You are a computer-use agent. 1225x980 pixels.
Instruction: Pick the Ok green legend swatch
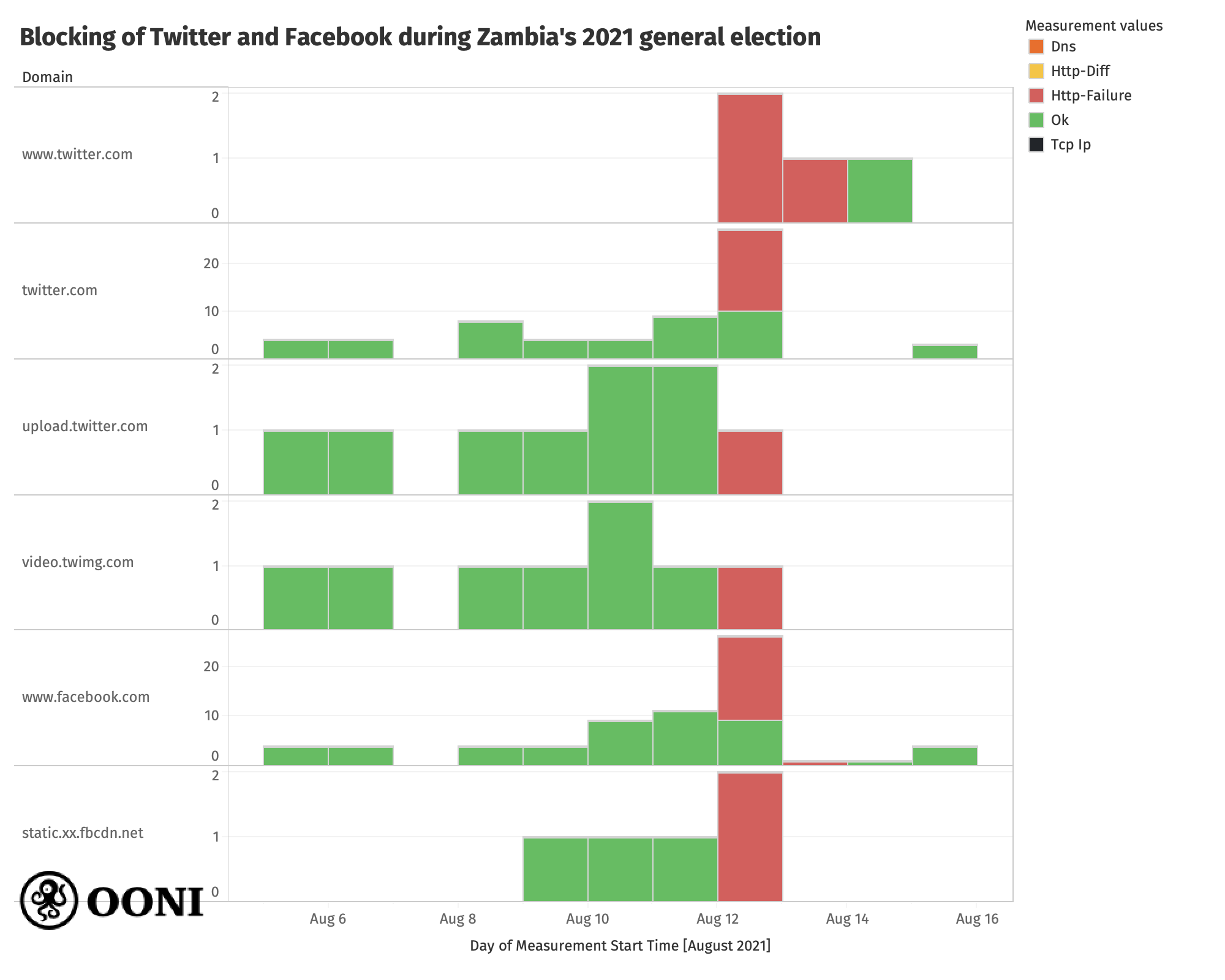tap(1036, 120)
